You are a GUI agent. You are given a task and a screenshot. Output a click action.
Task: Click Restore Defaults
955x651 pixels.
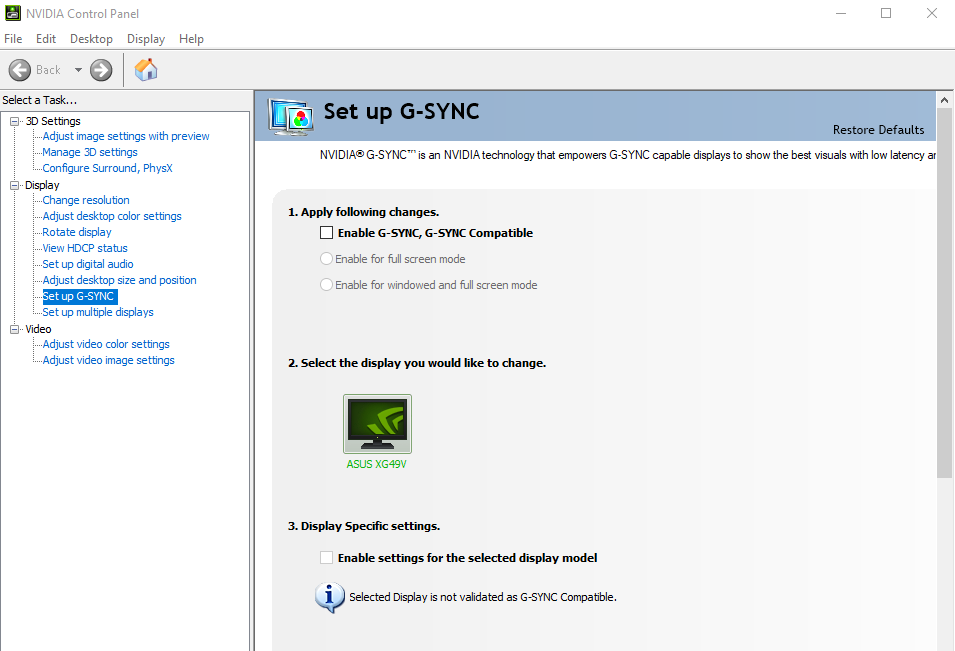(x=877, y=129)
